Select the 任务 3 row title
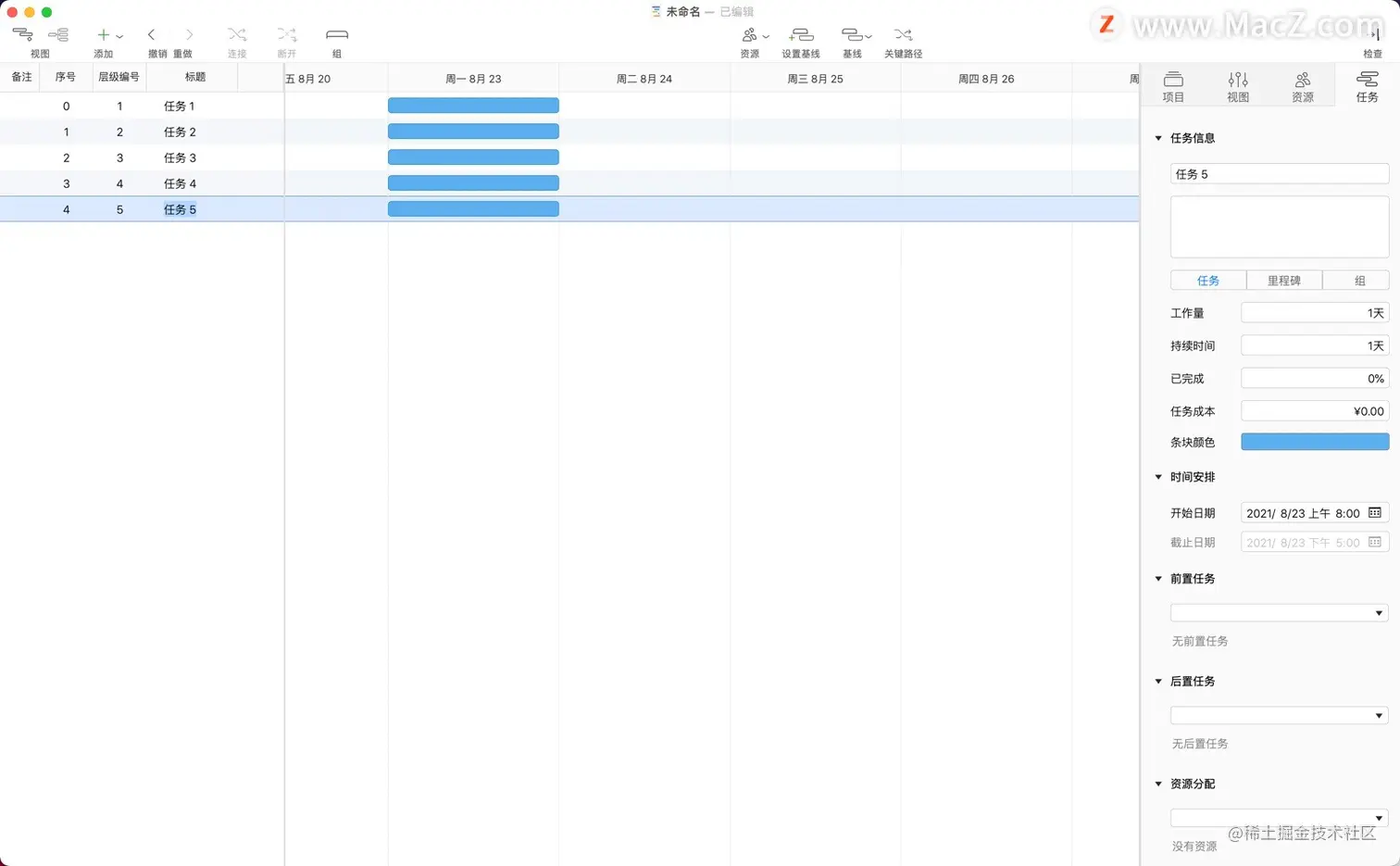1400x866 pixels. [180, 158]
